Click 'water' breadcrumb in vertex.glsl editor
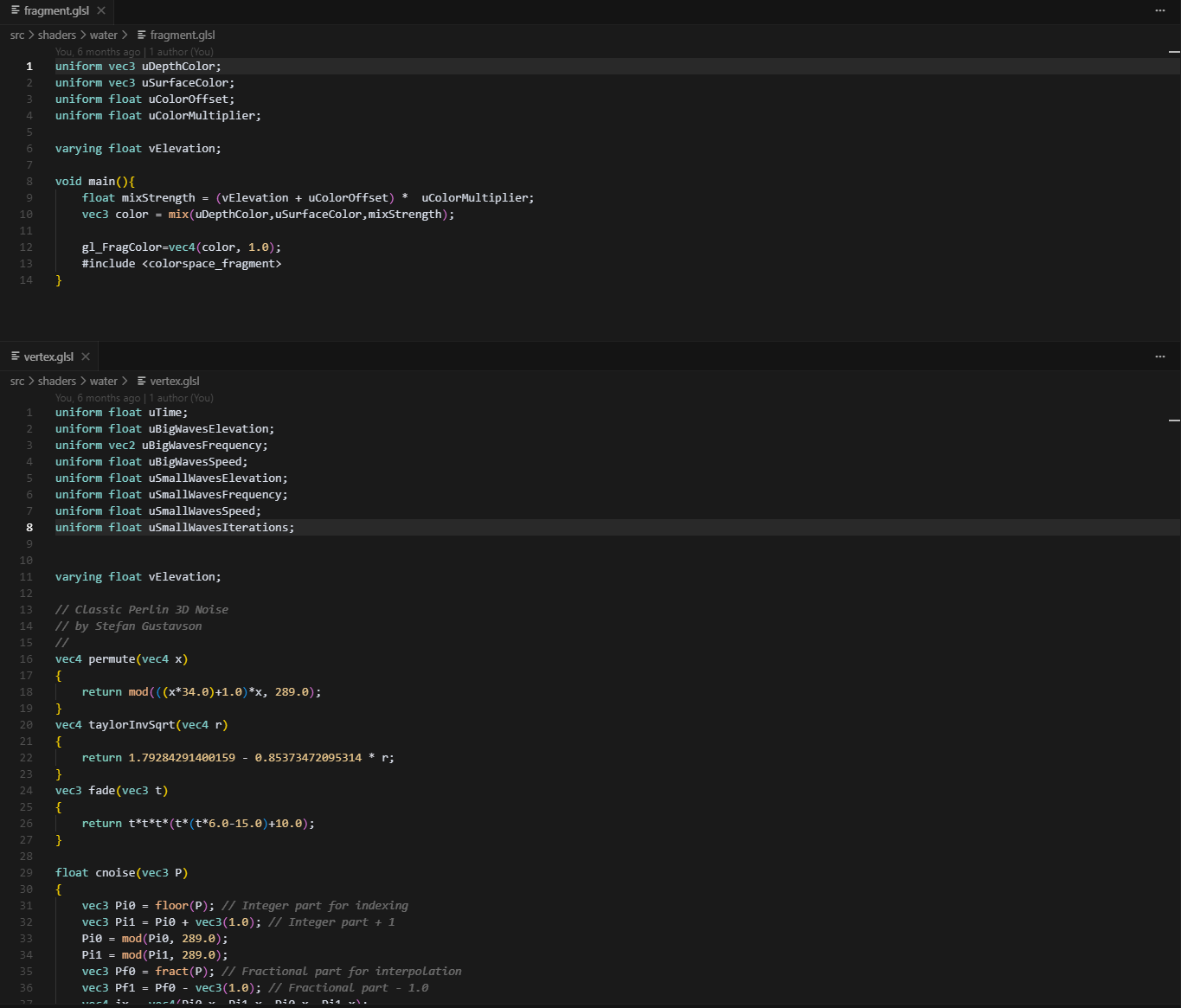 click(103, 382)
